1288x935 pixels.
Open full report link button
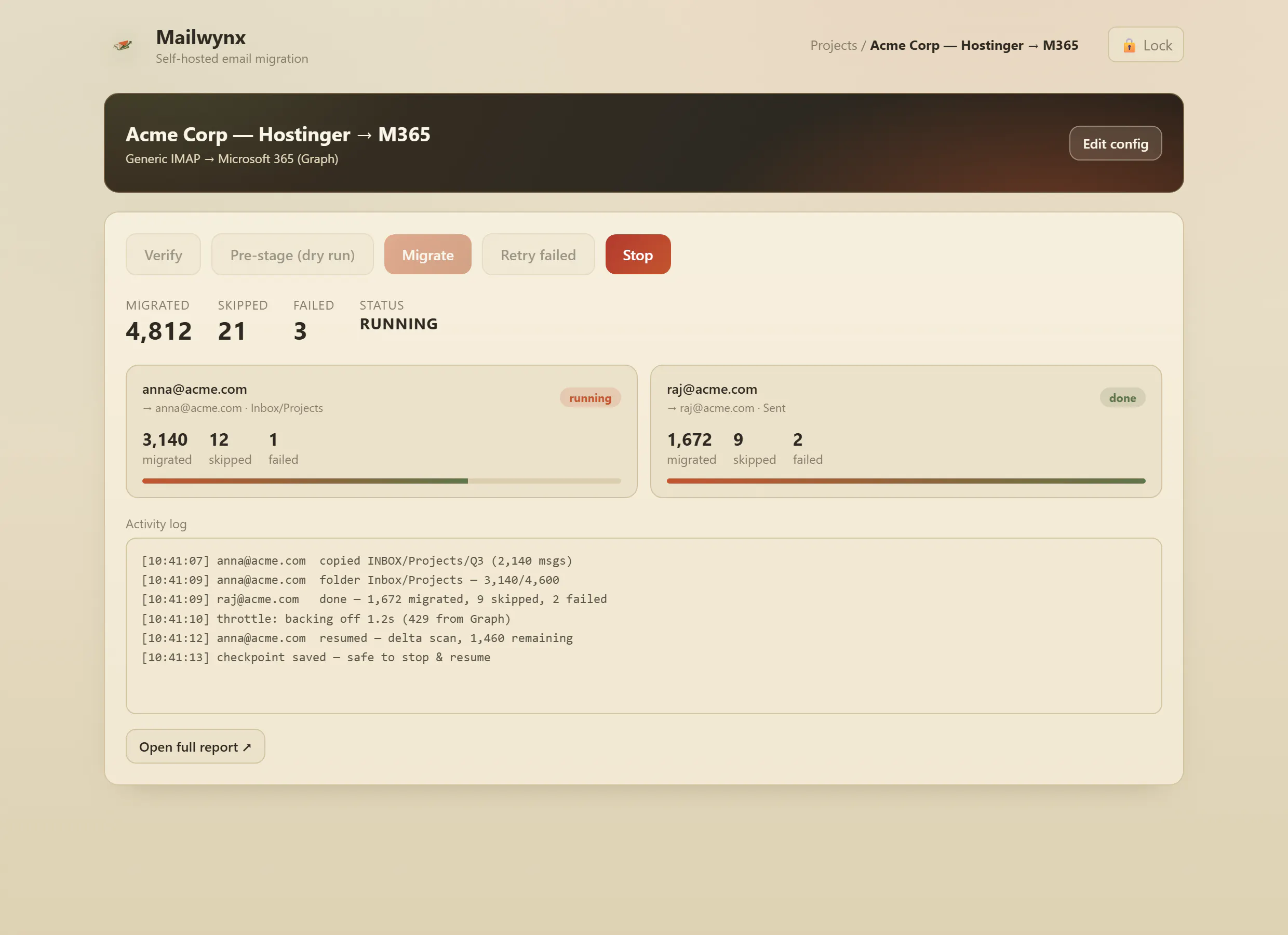(195, 746)
